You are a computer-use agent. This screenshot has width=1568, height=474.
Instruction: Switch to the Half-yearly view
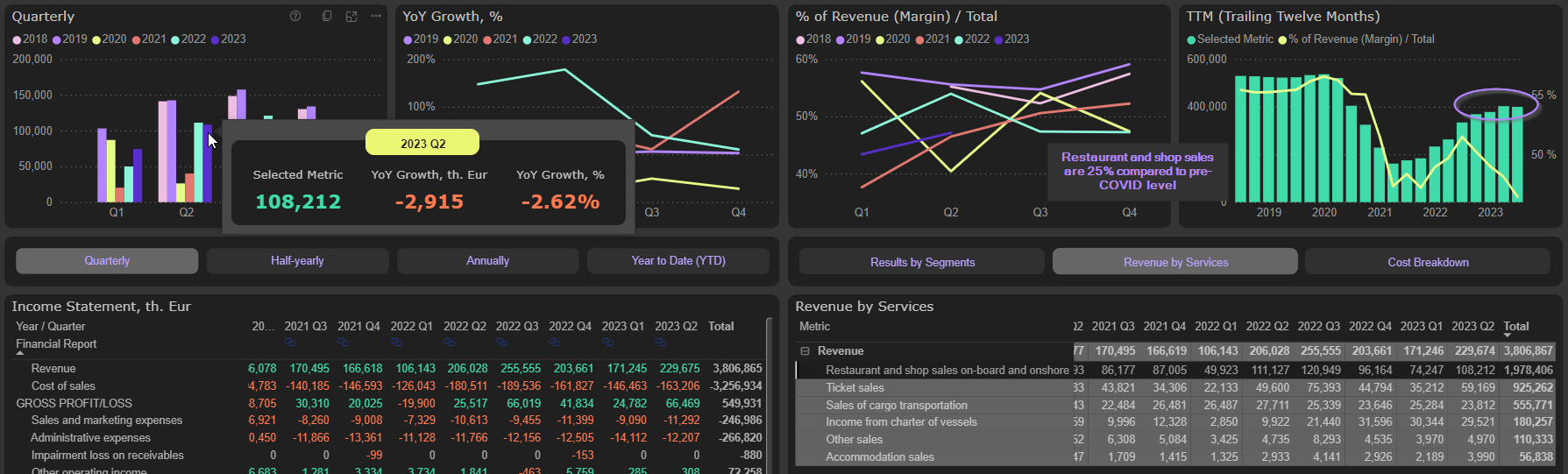click(x=297, y=261)
